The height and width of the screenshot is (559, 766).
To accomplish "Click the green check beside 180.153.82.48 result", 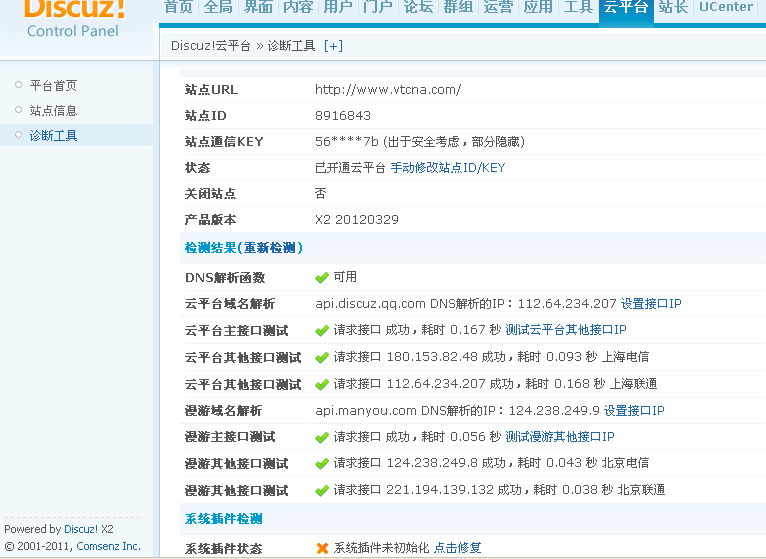I will (x=322, y=358).
